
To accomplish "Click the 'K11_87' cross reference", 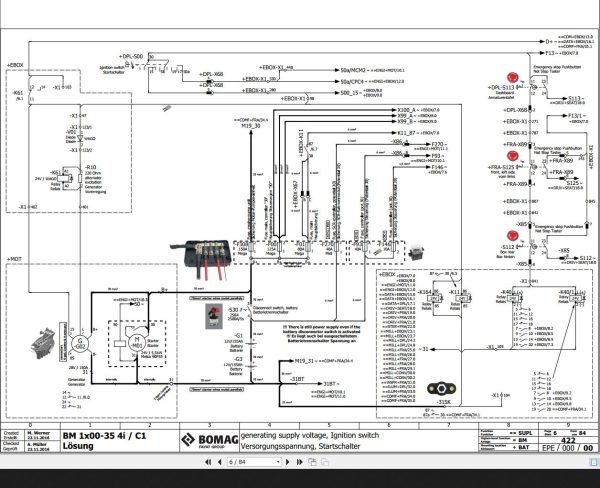I will (x=406, y=133).
